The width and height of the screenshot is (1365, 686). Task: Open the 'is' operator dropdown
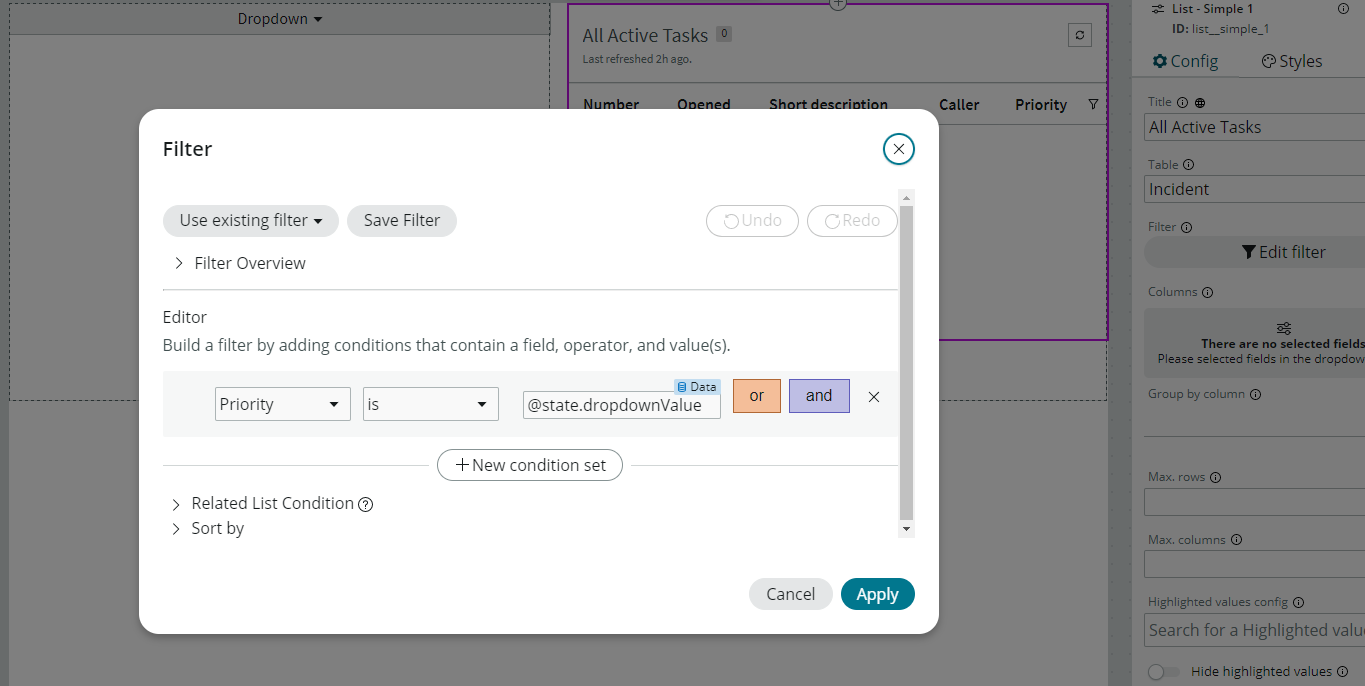pyautogui.click(x=431, y=404)
